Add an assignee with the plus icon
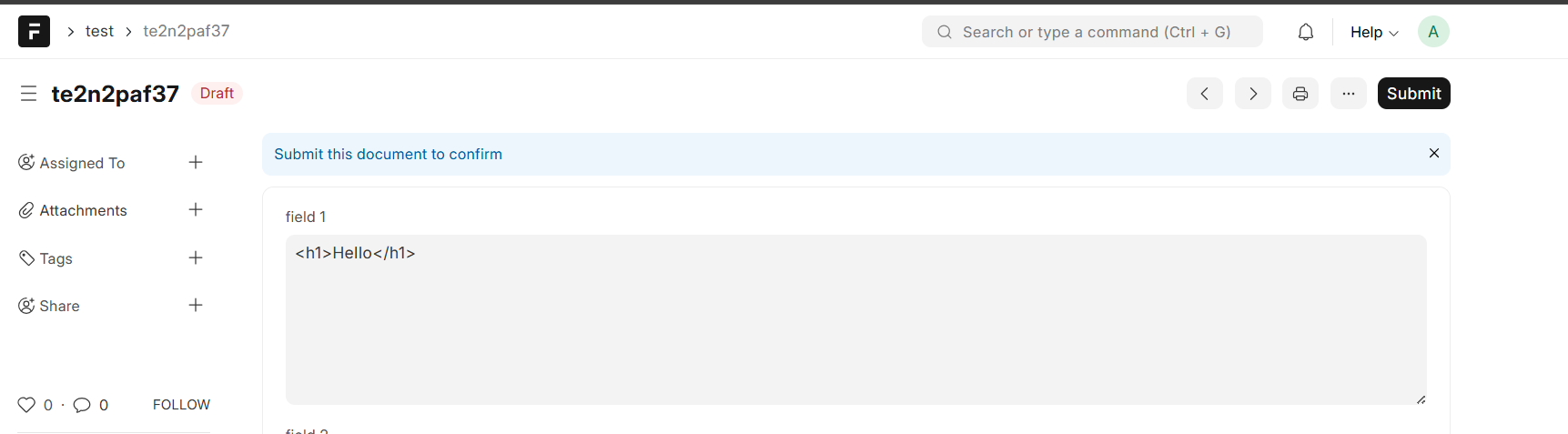Screen dimensions: 1568x434 [x=196, y=163]
